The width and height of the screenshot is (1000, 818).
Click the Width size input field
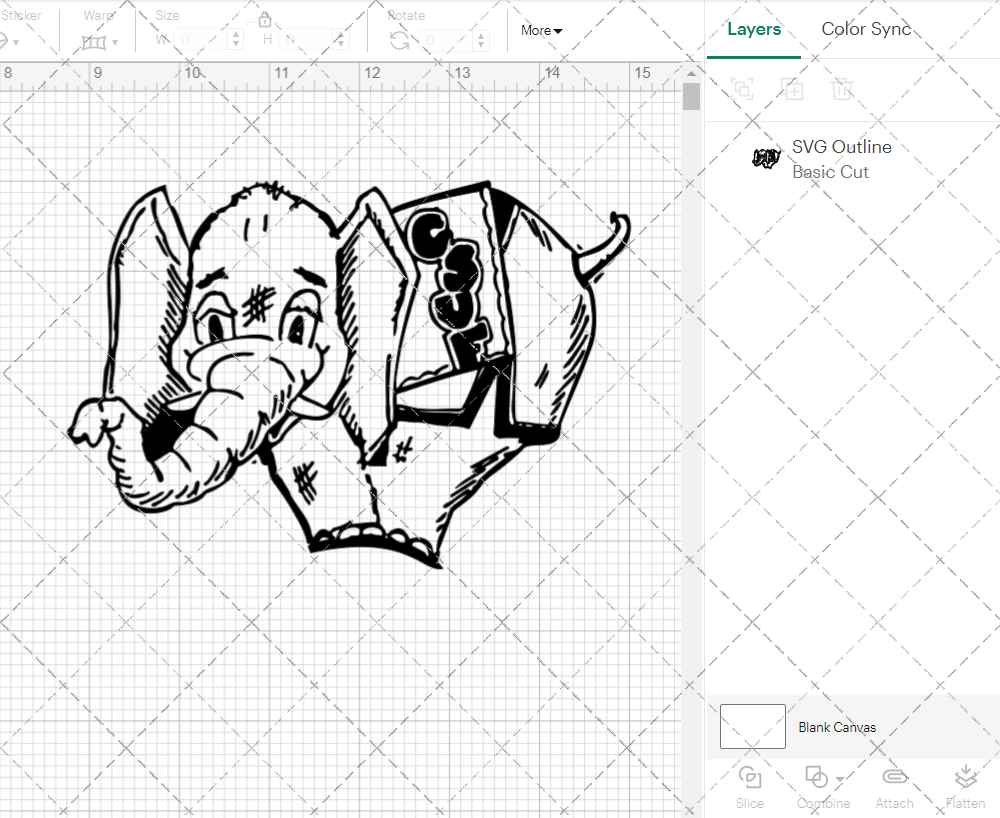pos(205,40)
